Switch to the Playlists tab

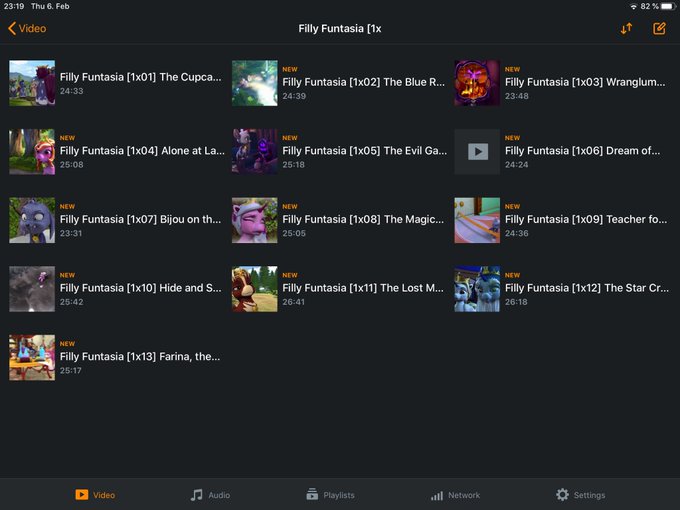(x=330, y=495)
